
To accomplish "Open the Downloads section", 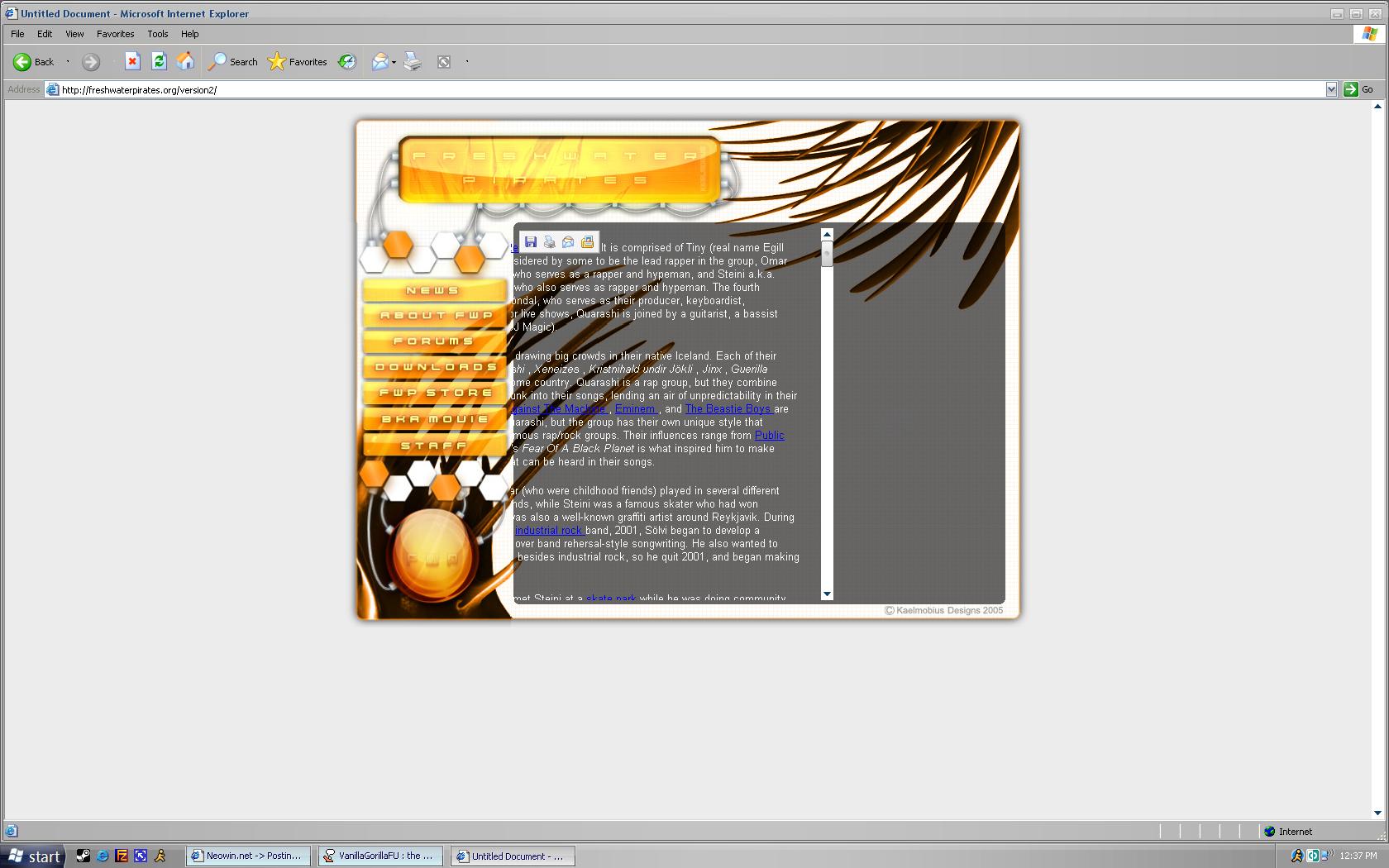I will pos(433,366).
